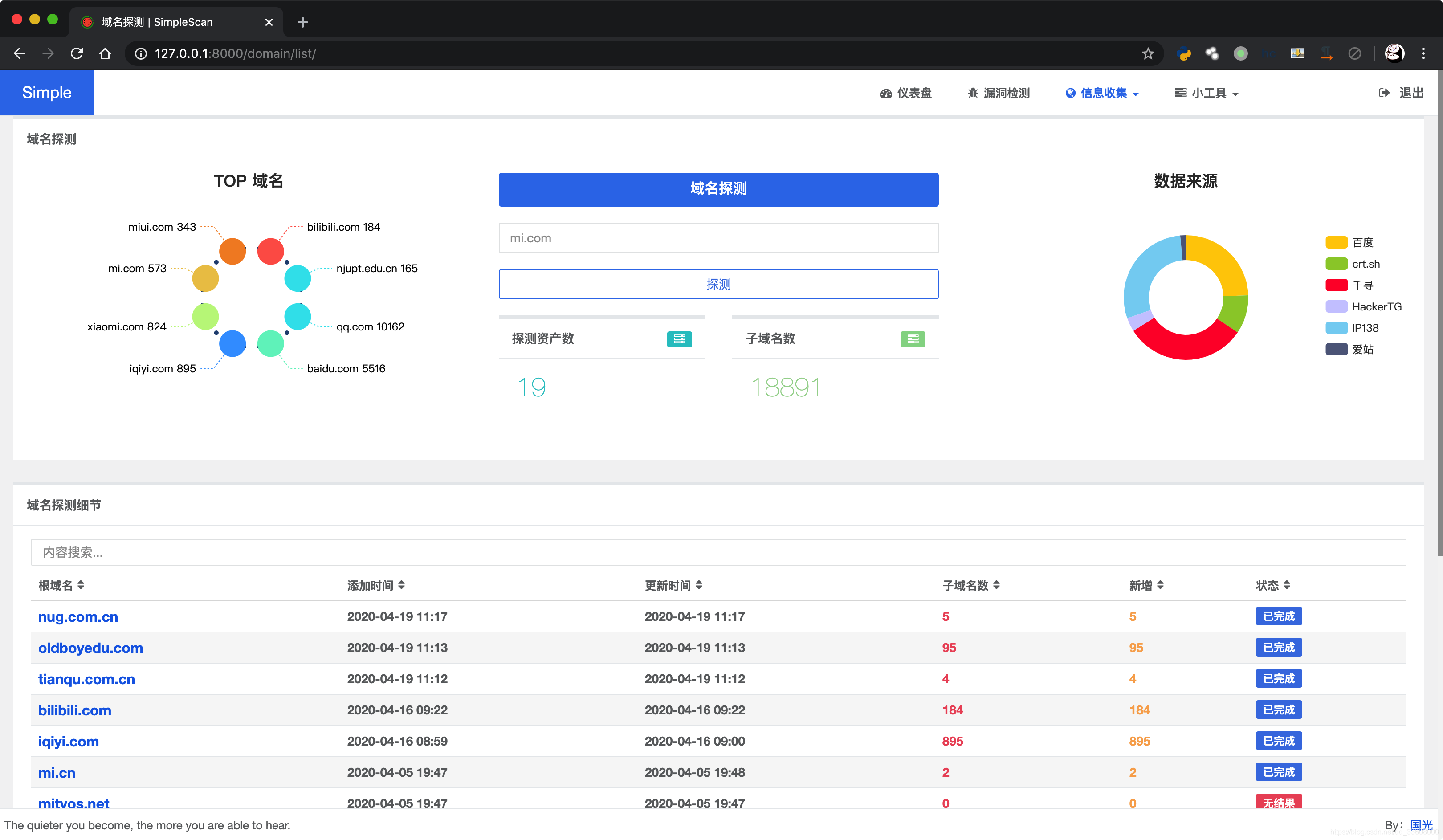This screenshot has height=840, width=1443.
Task: Open the 漏洞检测 menu item
Action: click(x=998, y=93)
